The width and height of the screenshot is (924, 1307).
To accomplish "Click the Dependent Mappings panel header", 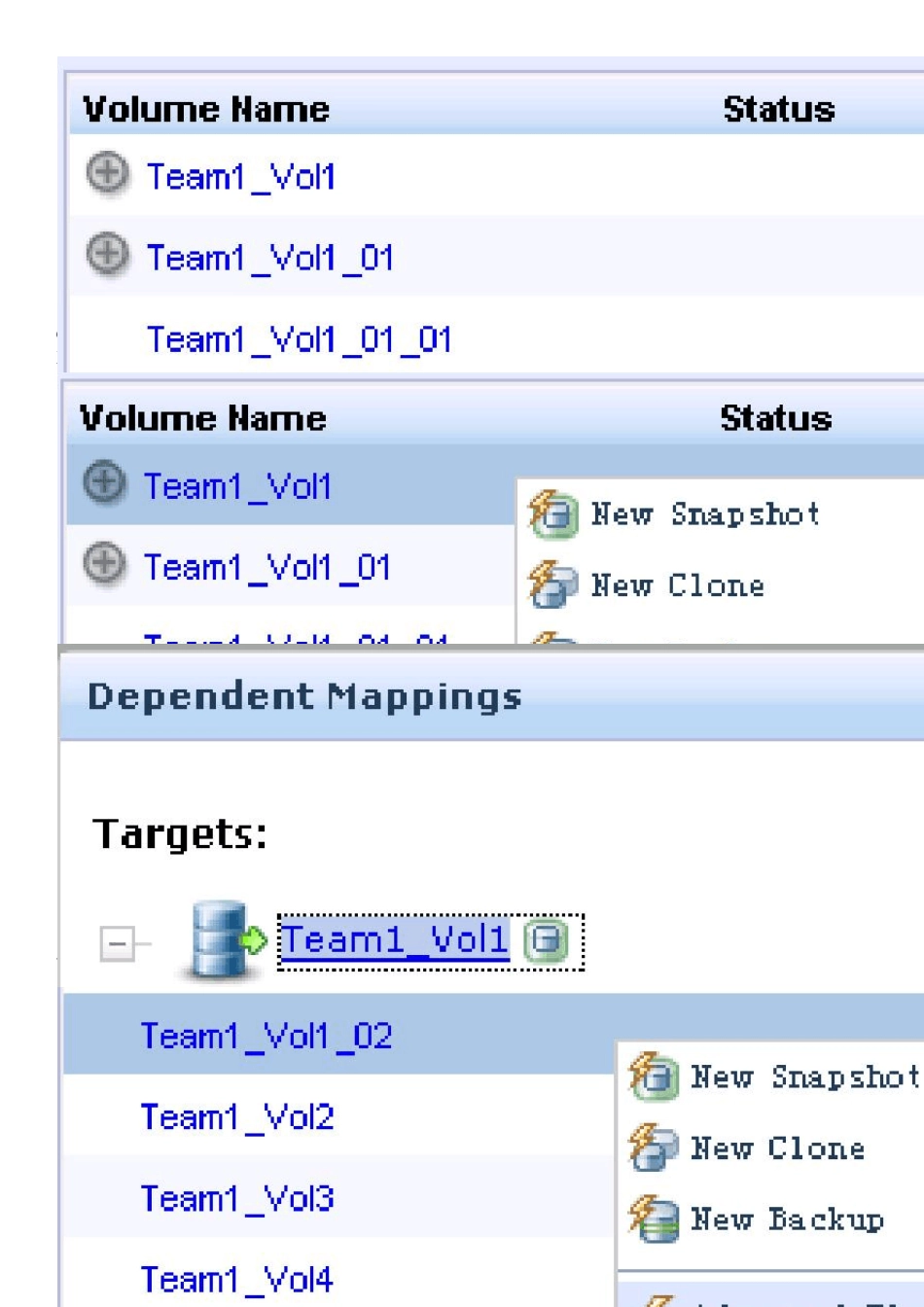I will click(492, 696).
